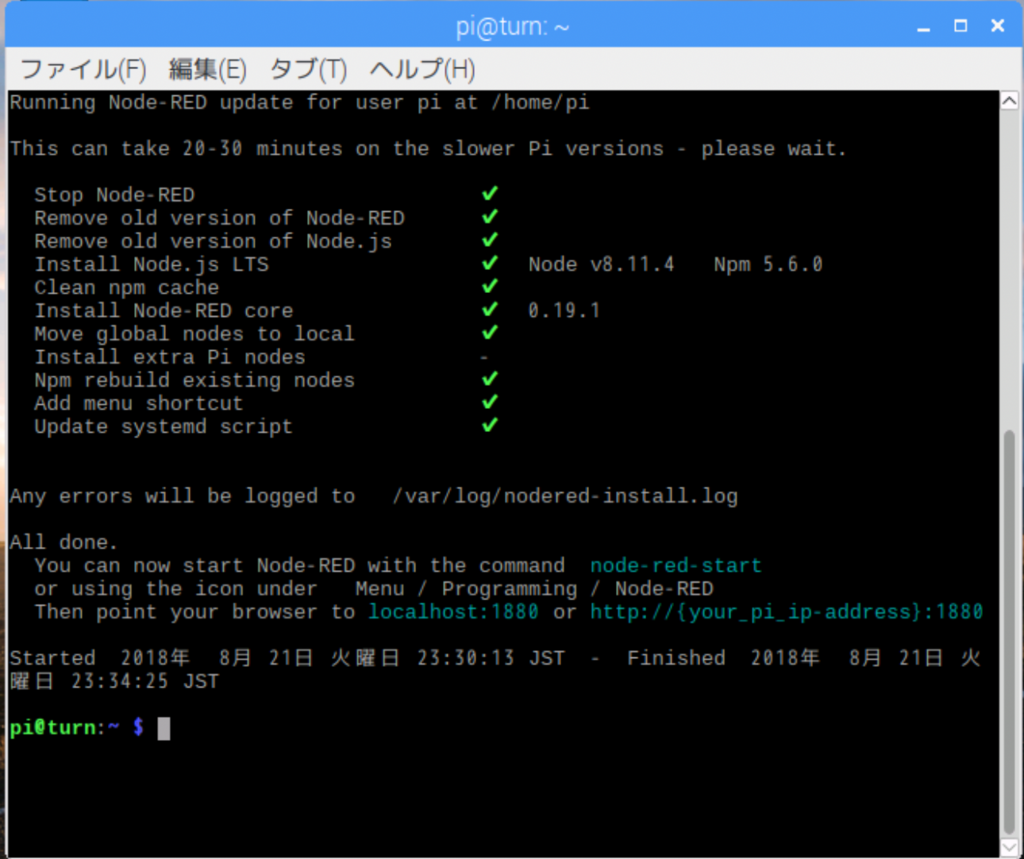Viewport: 1024px width, 859px height.
Task: Click the check beside Remove old version of Node.js
Action: [490, 240]
